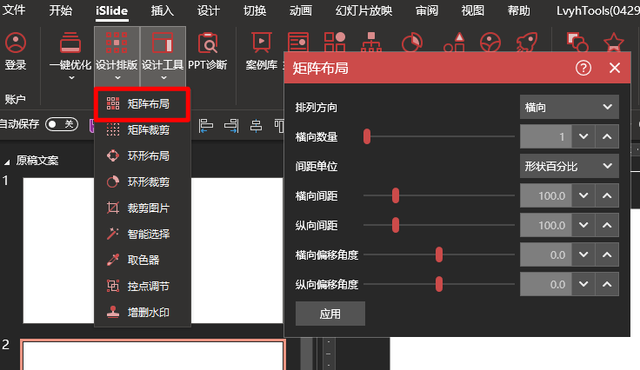640x370 pixels.
Task: Click the center align toolbar icon
Action: point(256,126)
